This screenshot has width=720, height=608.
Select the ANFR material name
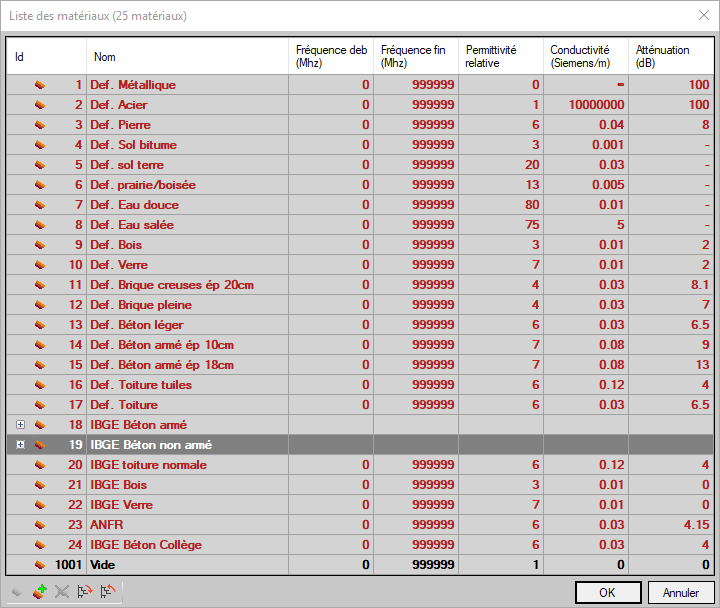tap(107, 525)
